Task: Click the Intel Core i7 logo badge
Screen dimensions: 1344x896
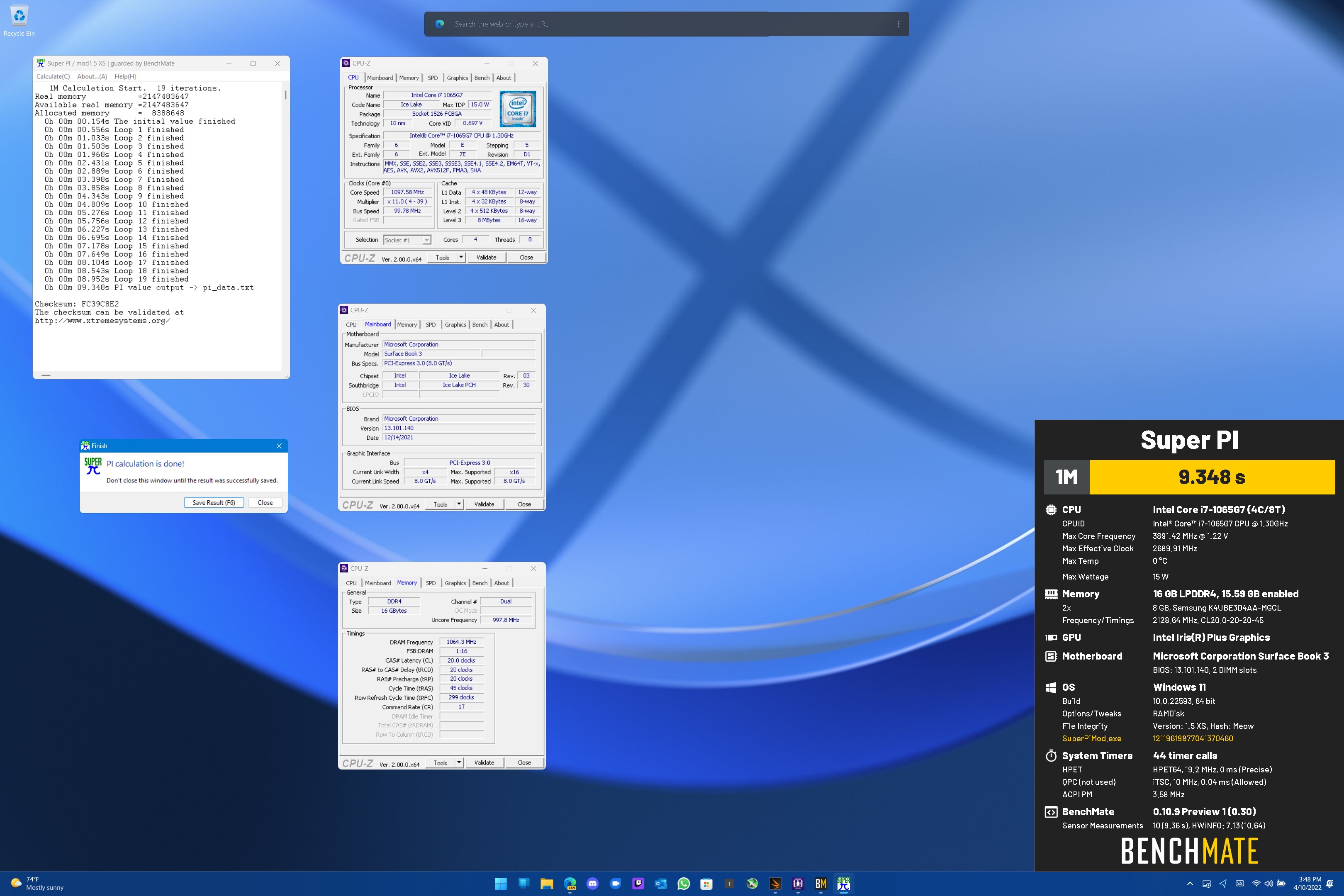Action: coord(518,109)
